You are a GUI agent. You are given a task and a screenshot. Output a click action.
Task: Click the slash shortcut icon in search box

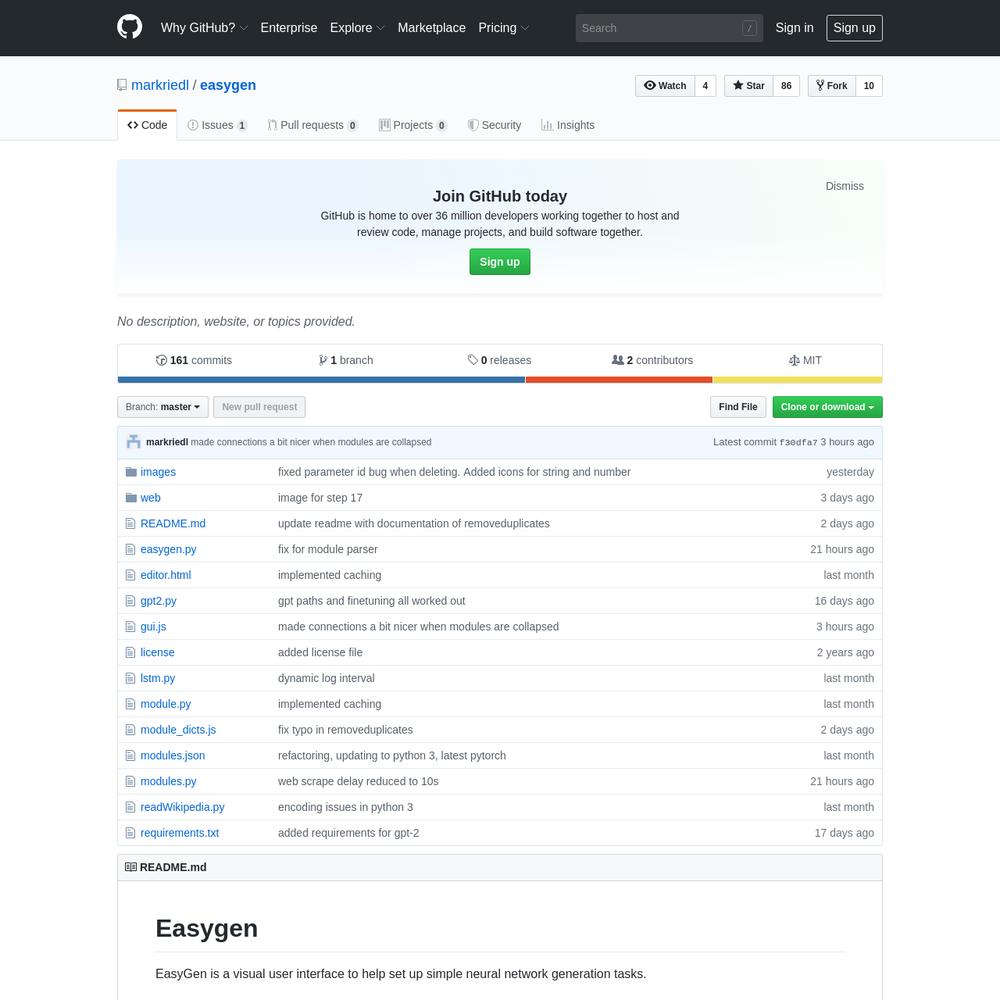[x=749, y=28]
